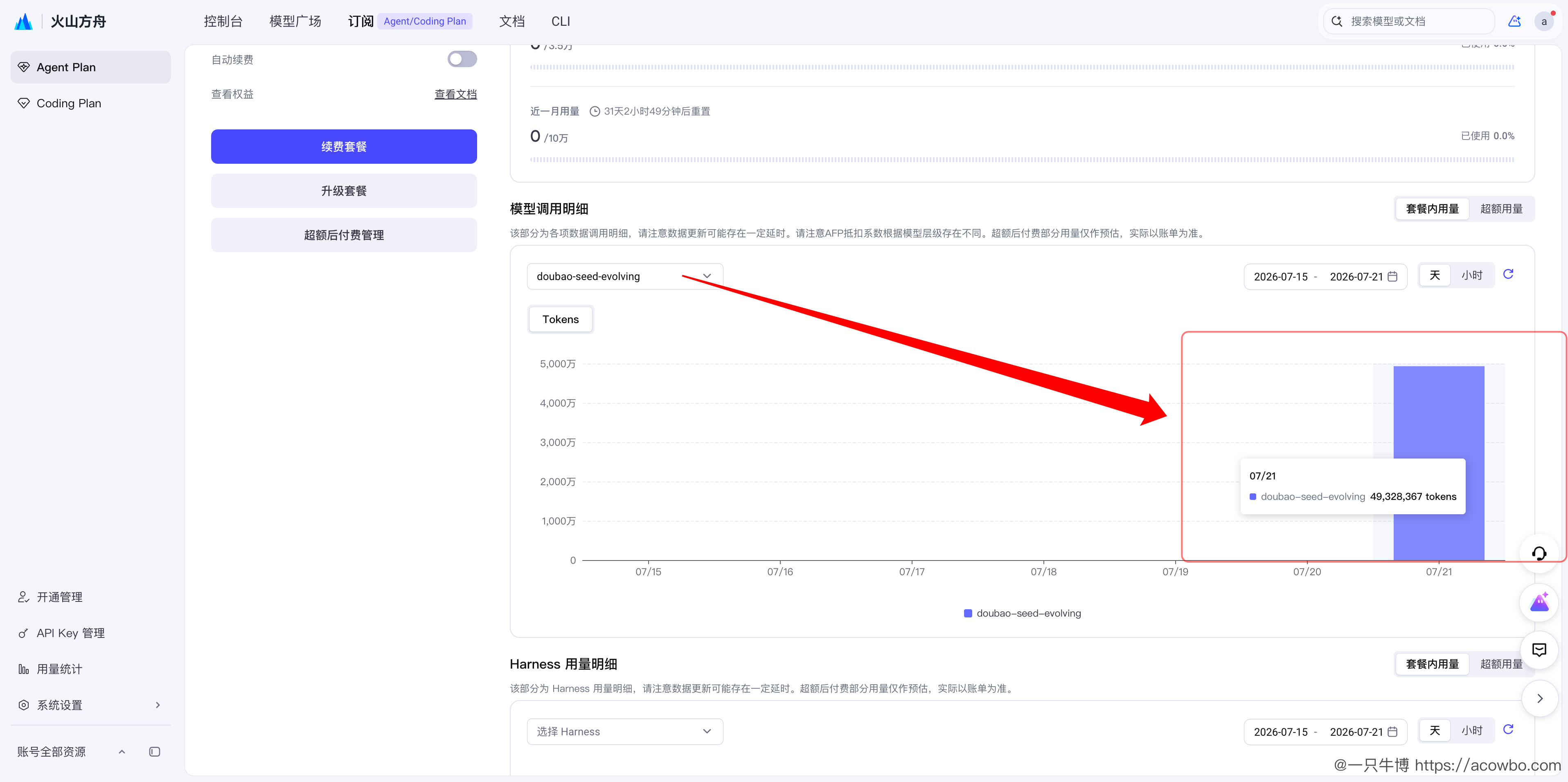Open the 订阅 top menu
This screenshot has height=782, width=1568.
click(360, 21)
